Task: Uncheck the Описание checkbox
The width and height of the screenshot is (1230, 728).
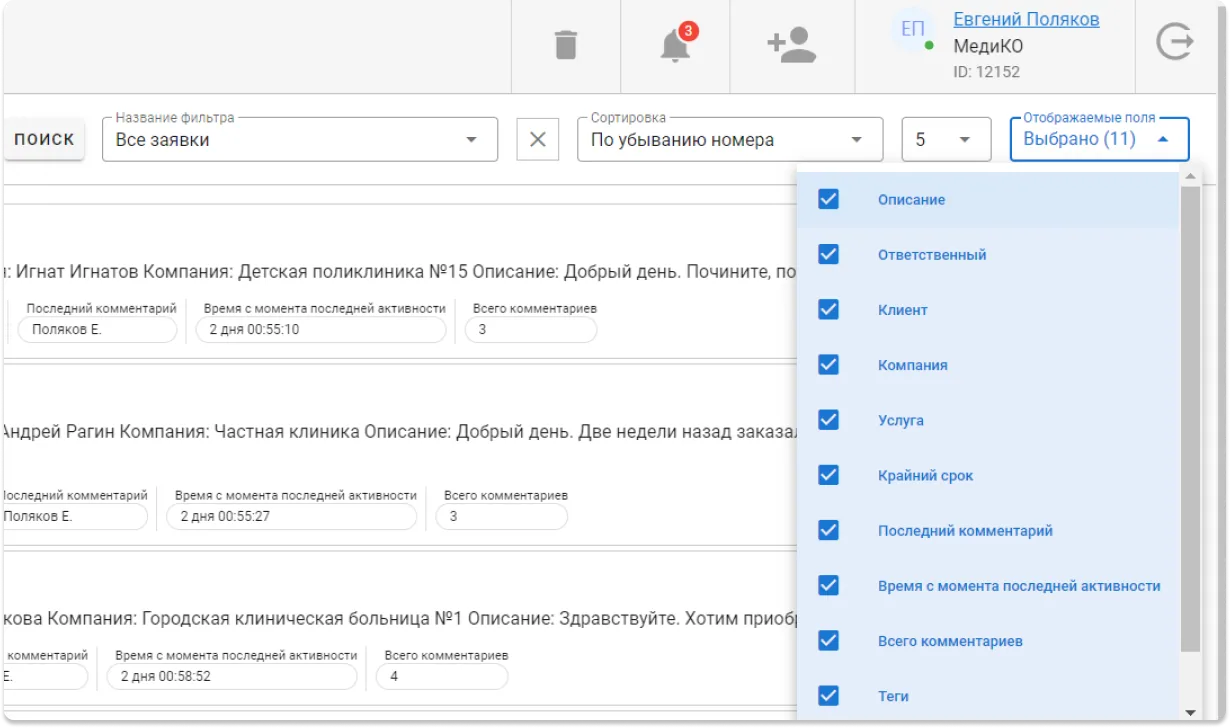Action: point(828,199)
